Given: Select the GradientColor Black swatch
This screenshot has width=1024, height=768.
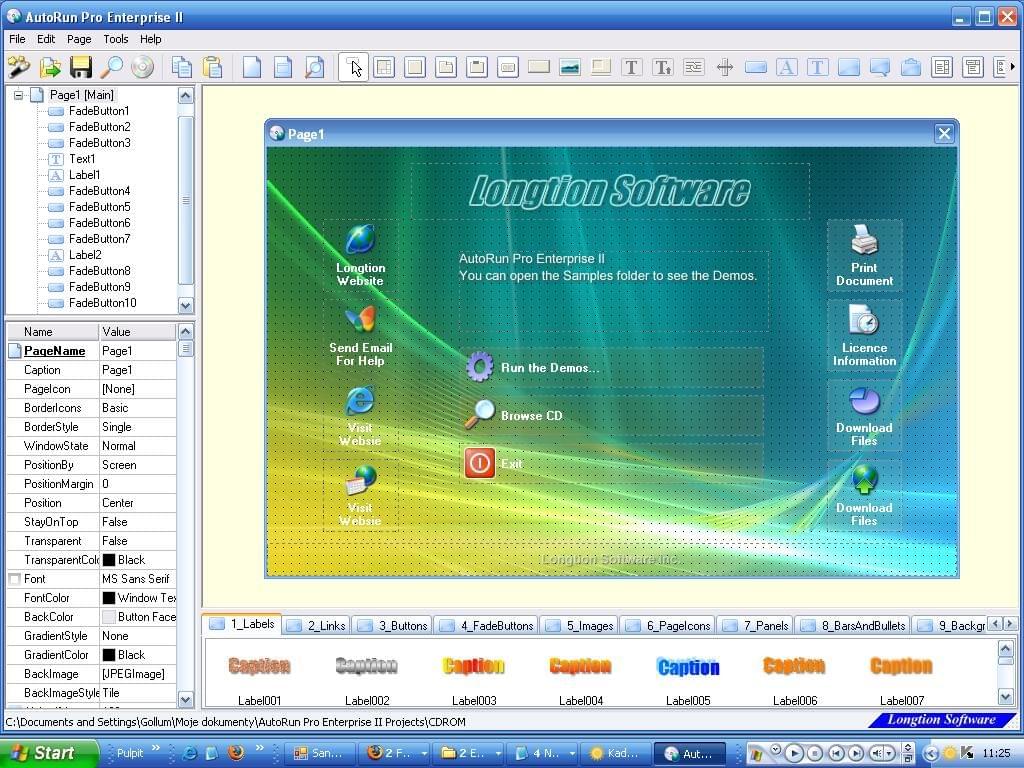Looking at the screenshot, I should [109, 654].
